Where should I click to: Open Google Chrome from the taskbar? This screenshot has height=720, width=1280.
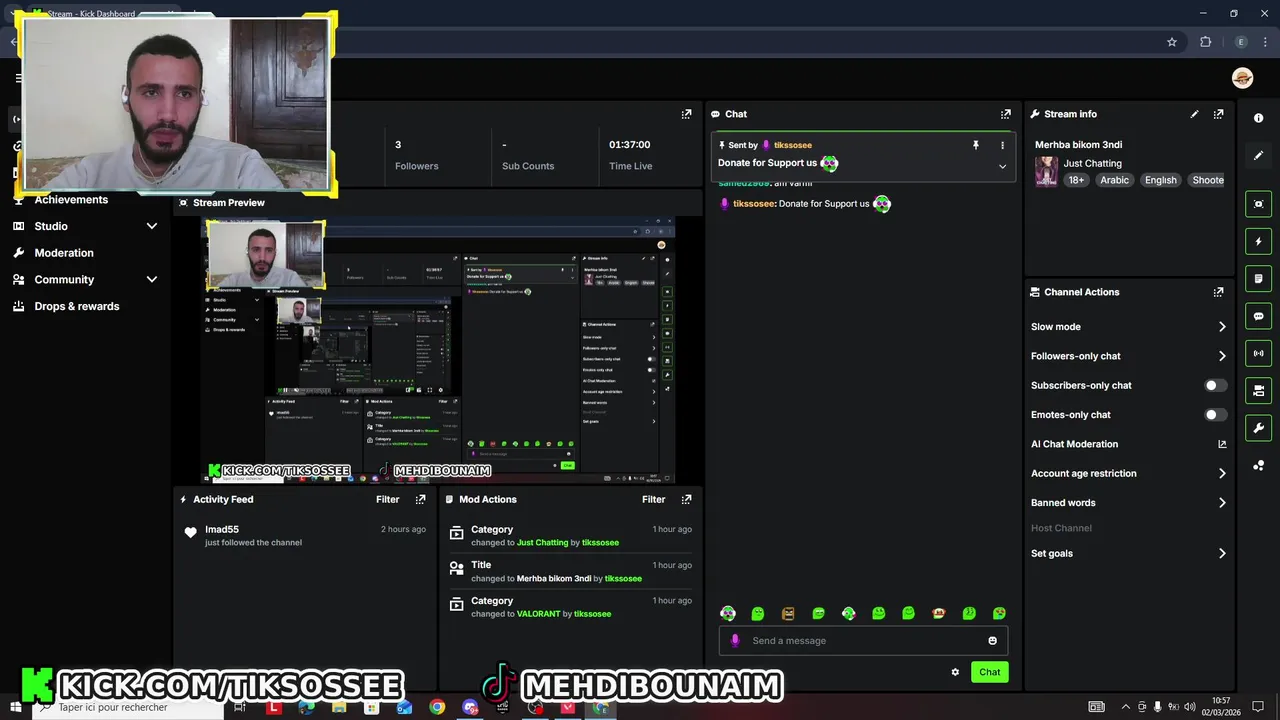(x=437, y=707)
